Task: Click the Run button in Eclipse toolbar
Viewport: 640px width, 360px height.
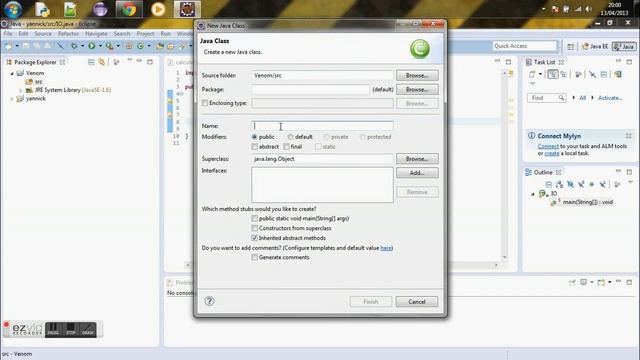Action: 91,46
